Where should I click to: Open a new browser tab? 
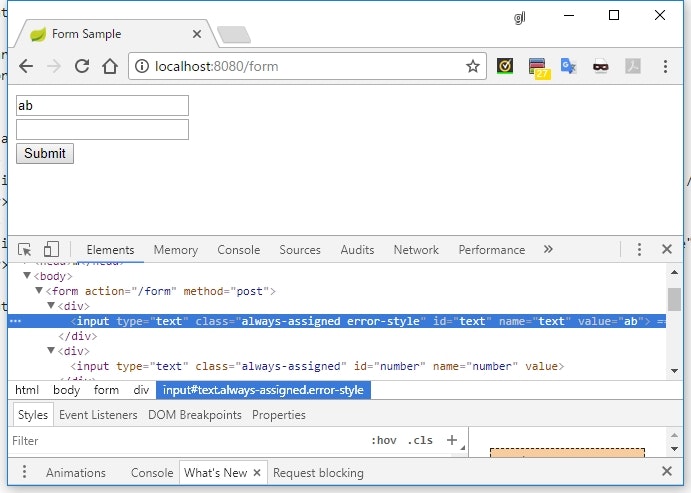234,35
